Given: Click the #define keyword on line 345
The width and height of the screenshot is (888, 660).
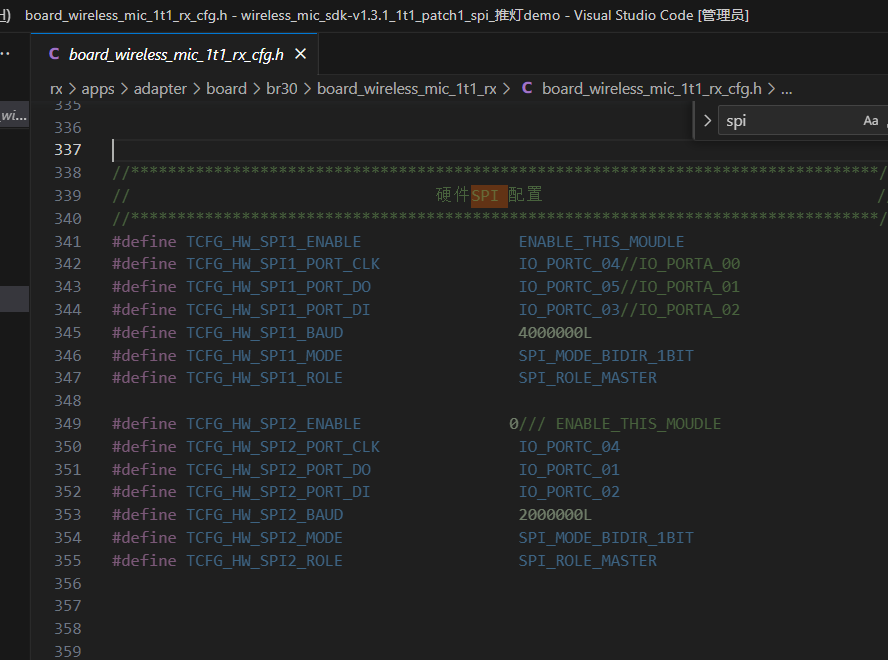Looking at the screenshot, I should pos(144,333).
